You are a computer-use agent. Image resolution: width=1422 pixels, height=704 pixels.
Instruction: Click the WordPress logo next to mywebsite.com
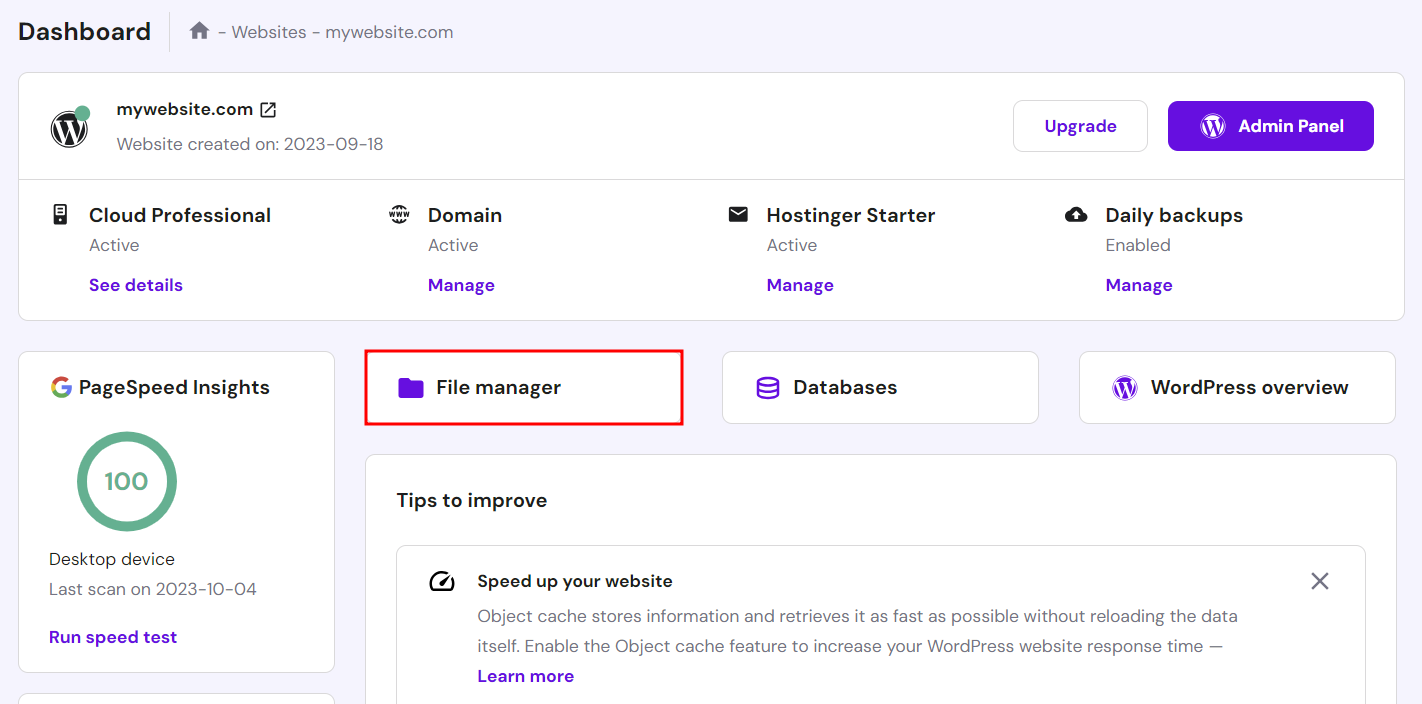[68, 128]
